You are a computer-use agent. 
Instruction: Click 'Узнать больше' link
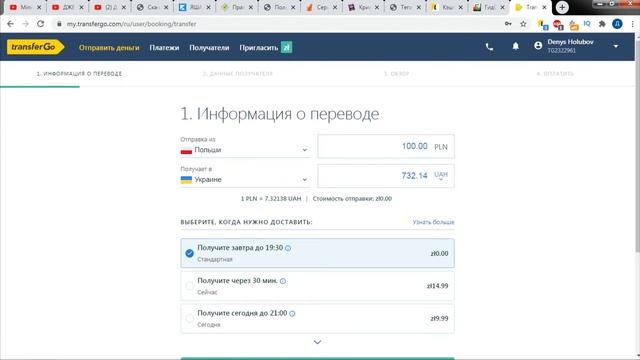(x=433, y=222)
